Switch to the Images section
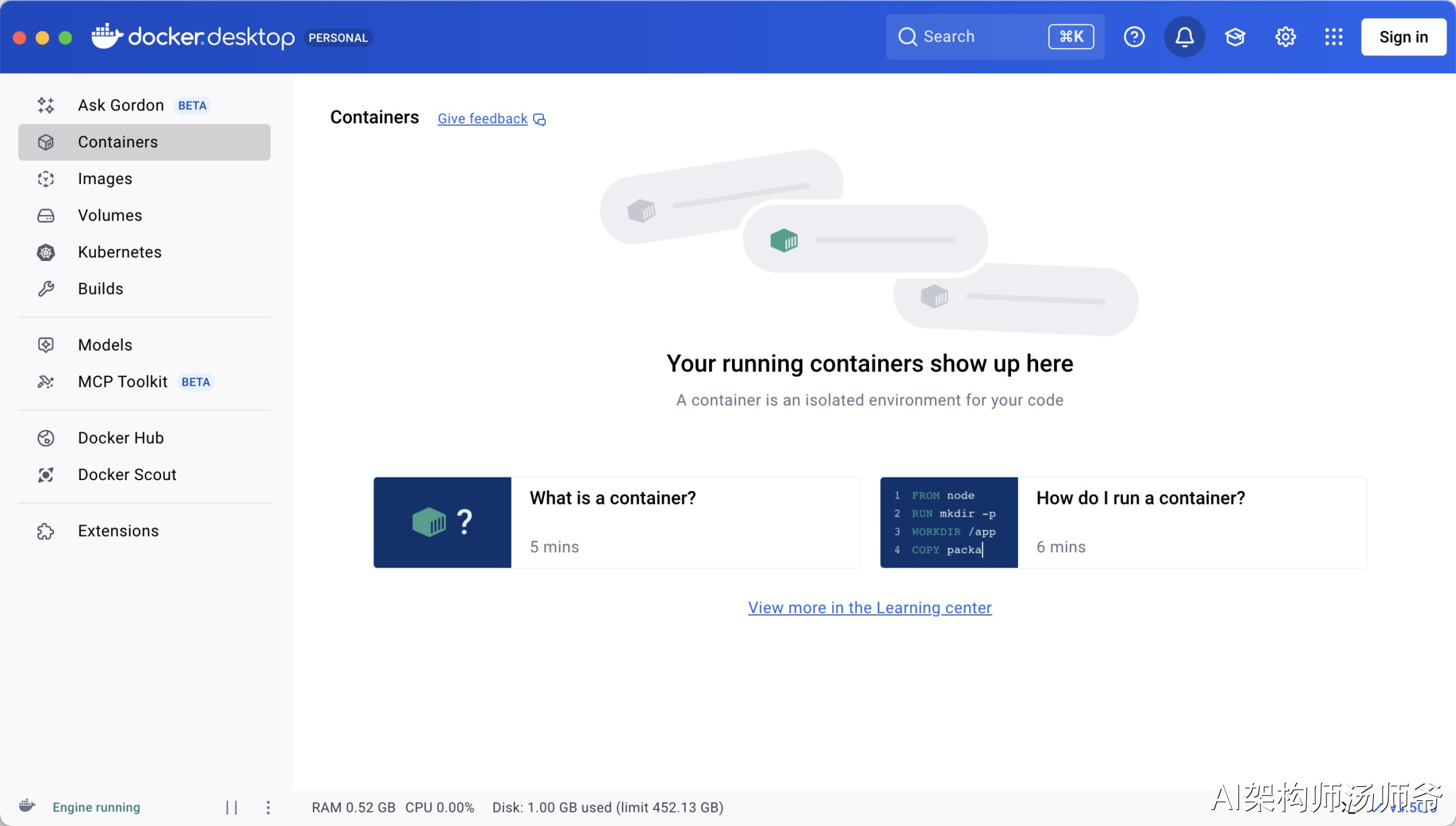 [104, 179]
